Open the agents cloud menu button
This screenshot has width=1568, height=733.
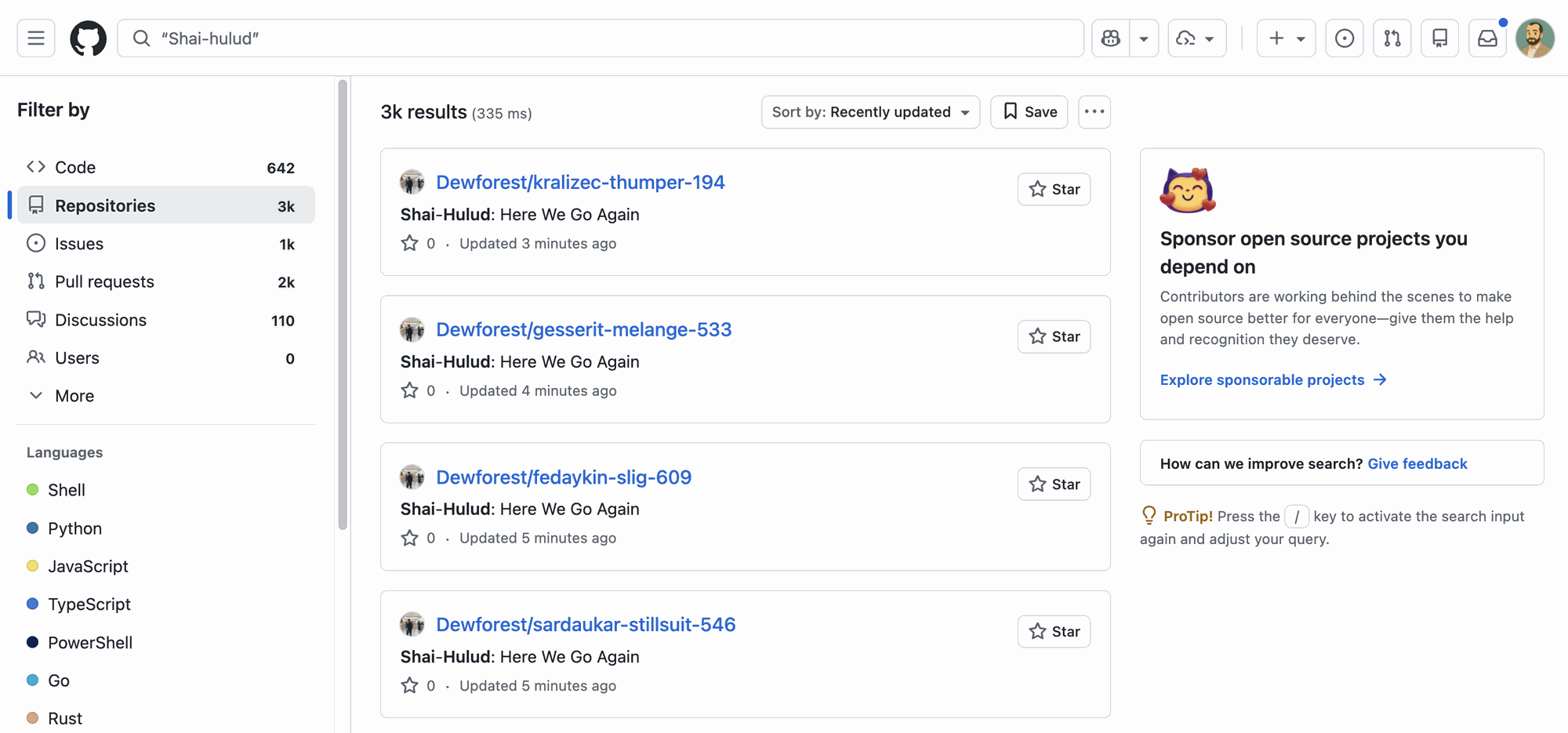[1197, 38]
